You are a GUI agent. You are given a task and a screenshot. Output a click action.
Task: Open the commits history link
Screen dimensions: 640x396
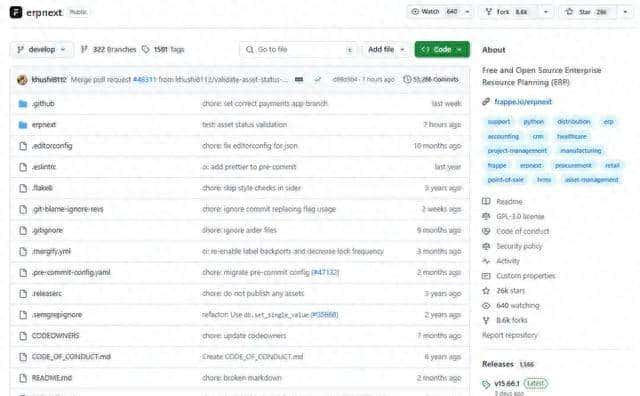(x=431, y=80)
